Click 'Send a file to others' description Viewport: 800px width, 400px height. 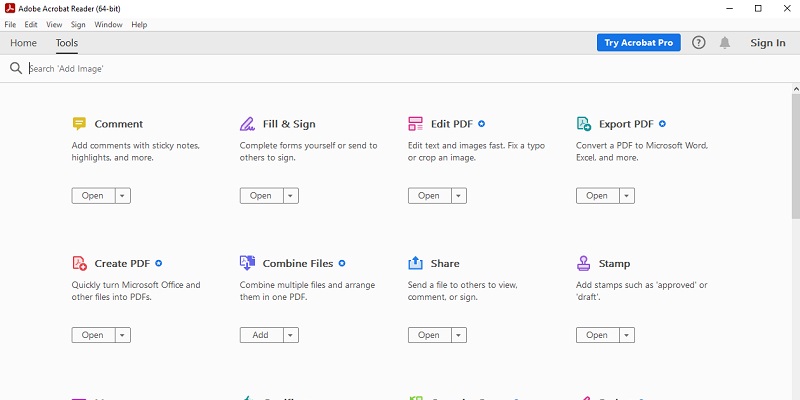tap(463, 291)
